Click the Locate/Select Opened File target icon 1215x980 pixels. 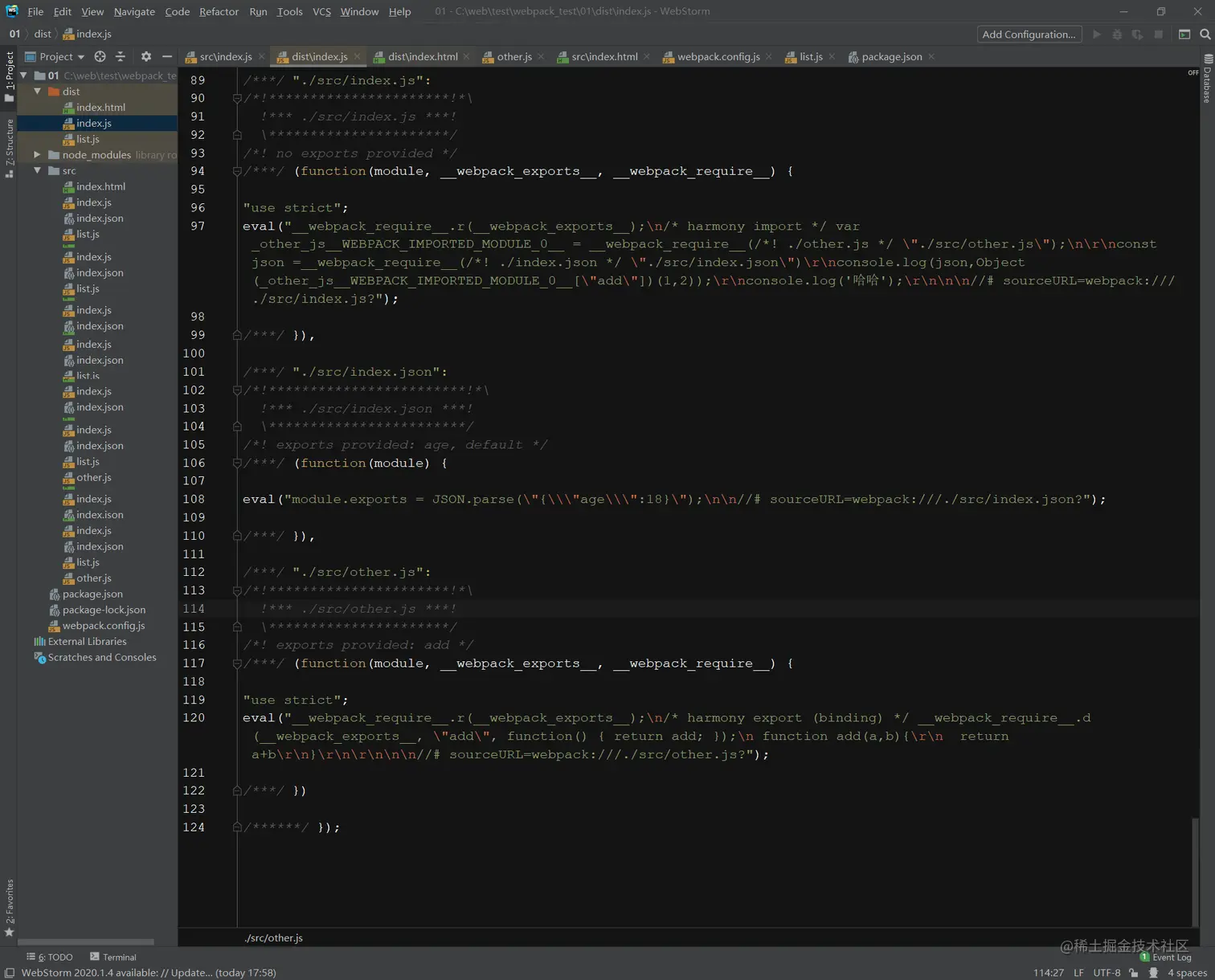pyautogui.click(x=100, y=56)
